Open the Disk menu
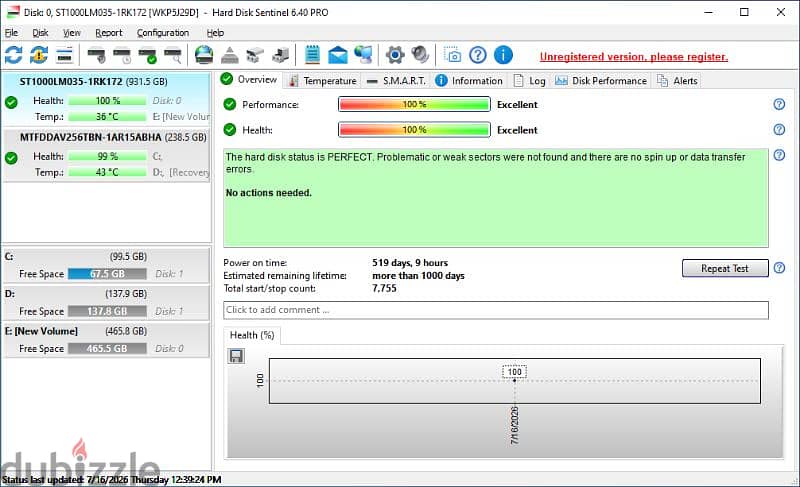This screenshot has width=800, height=487. click(x=40, y=33)
